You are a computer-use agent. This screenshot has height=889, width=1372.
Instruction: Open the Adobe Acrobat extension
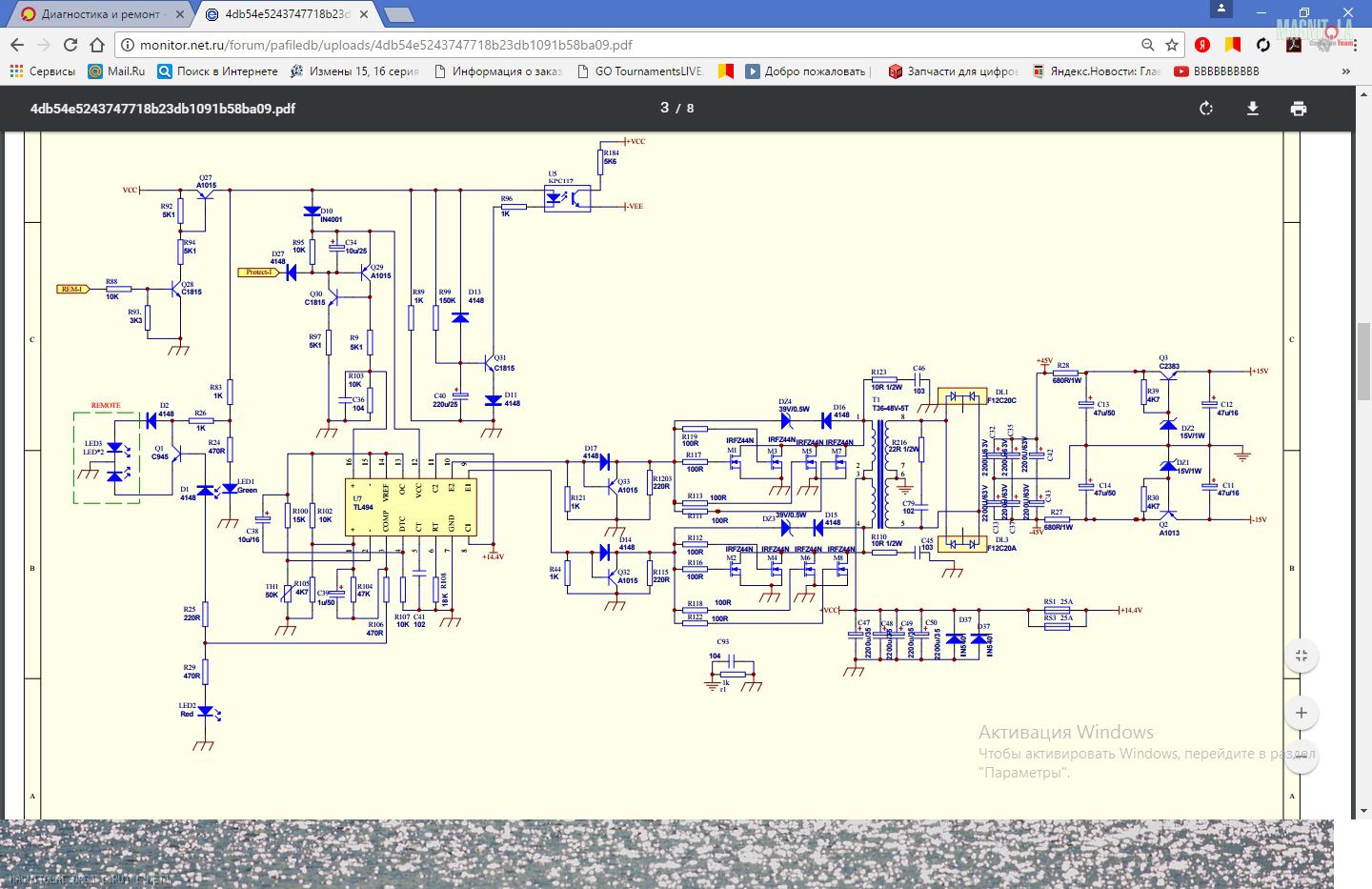tap(1294, 45)
